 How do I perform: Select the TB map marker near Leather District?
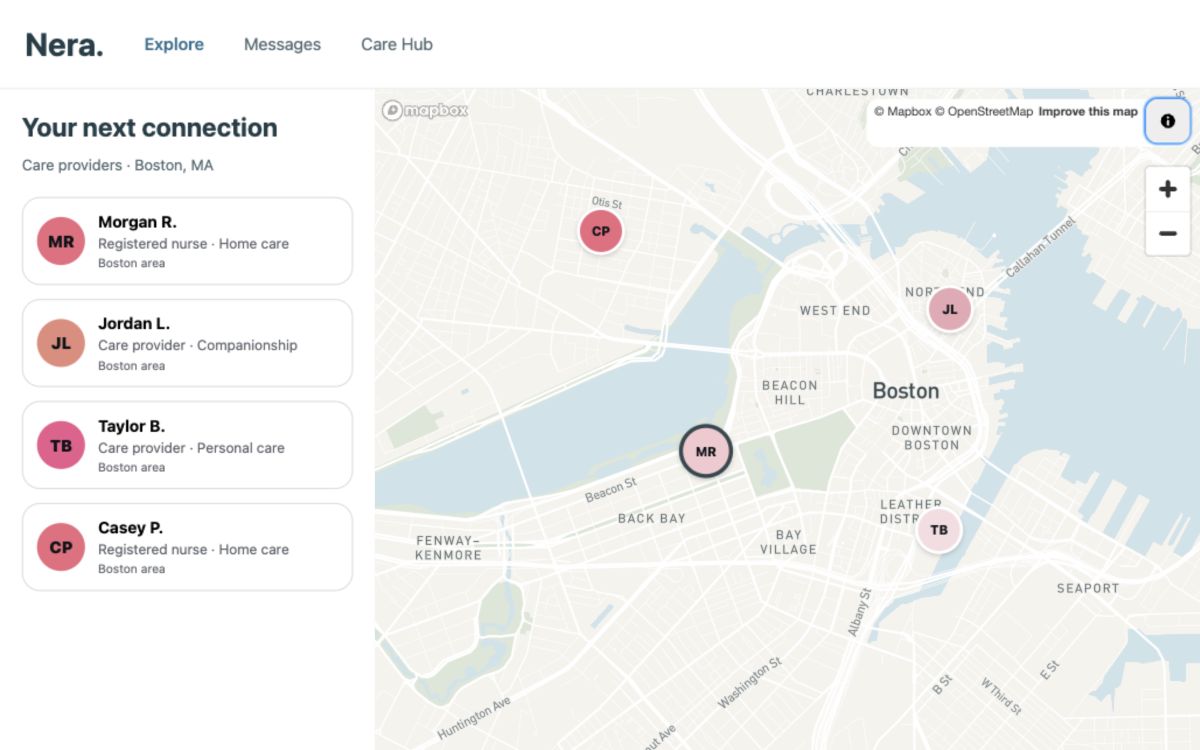(x=939, y=530)
